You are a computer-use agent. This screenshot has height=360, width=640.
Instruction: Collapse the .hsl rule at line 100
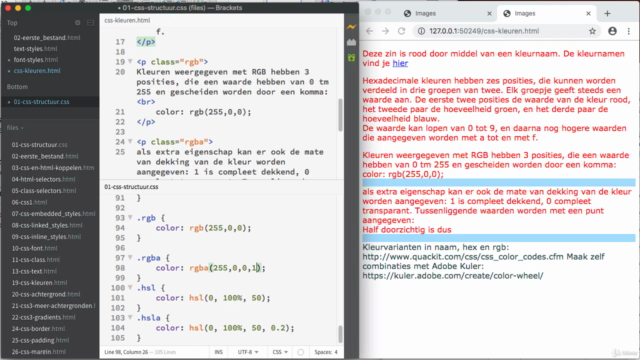pyautogui.click(x=130, y=287)
